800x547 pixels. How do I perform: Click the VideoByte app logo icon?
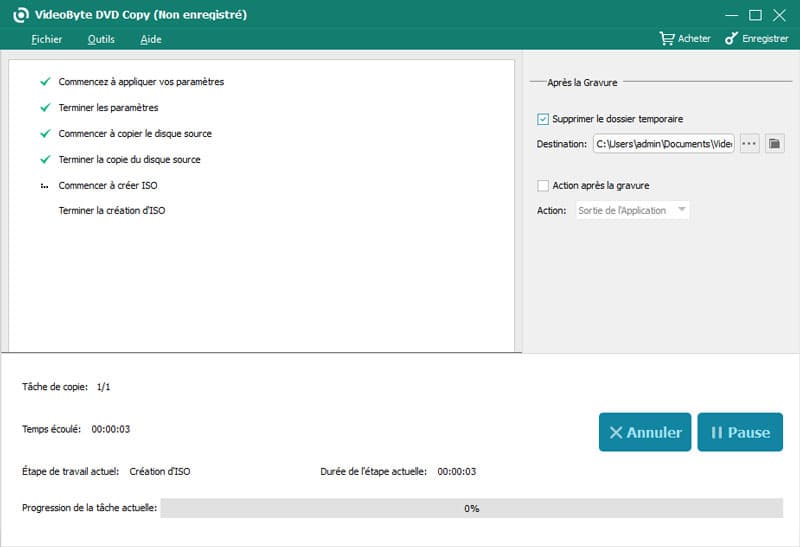(x=17, y=15)
